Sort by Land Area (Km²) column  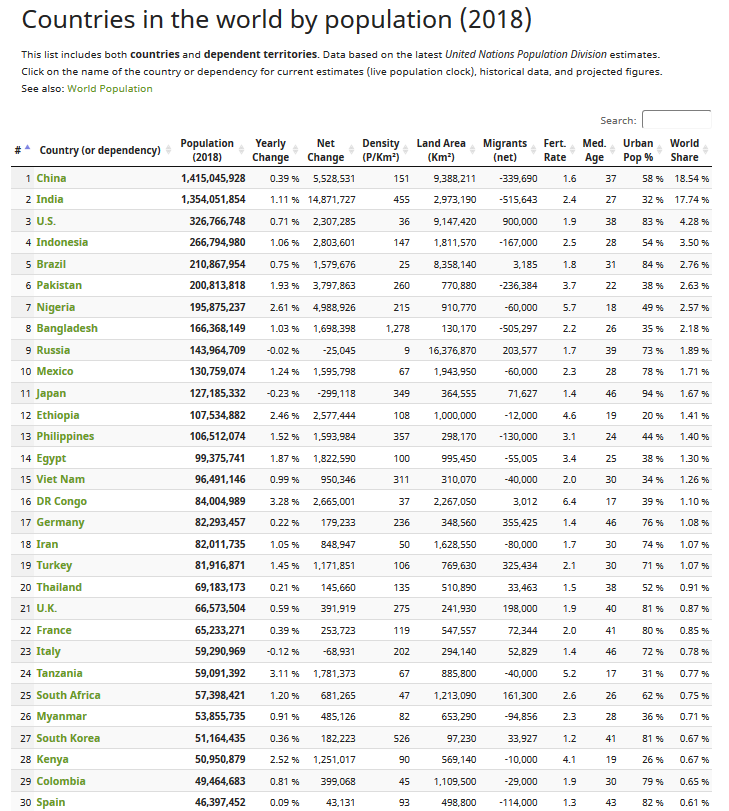[444, 150]
